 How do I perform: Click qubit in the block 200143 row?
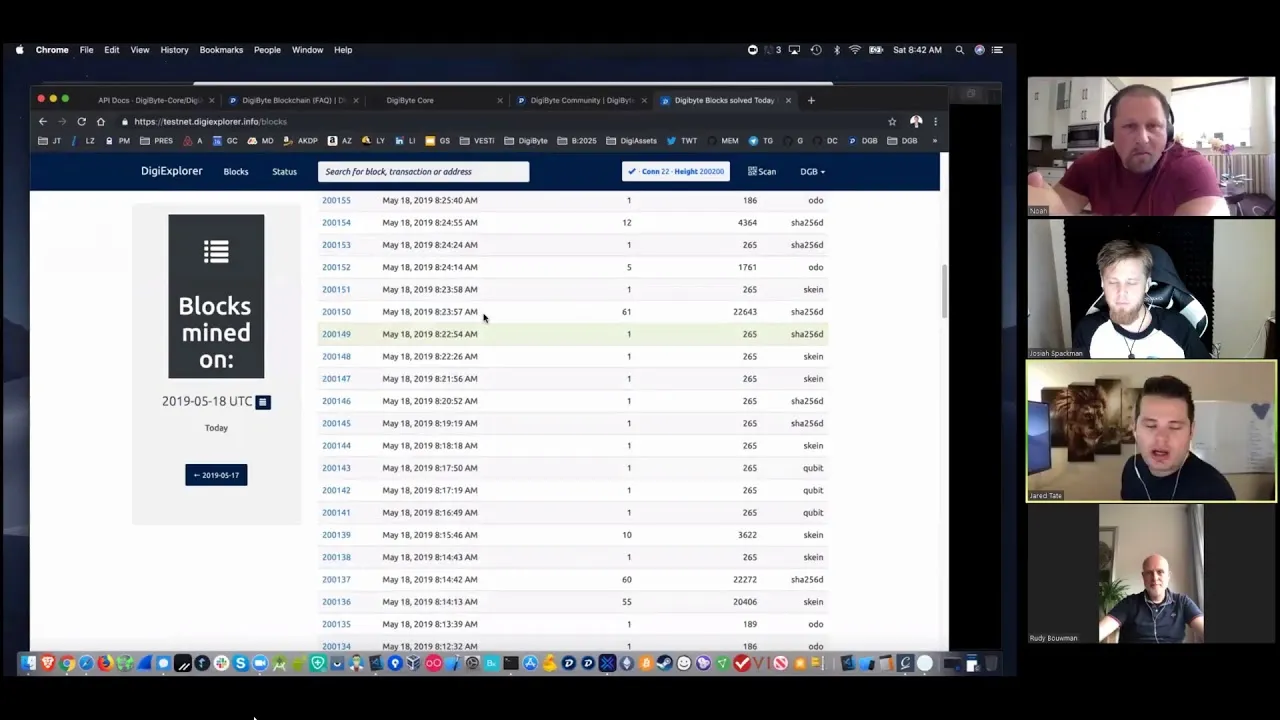coord(813,468)
